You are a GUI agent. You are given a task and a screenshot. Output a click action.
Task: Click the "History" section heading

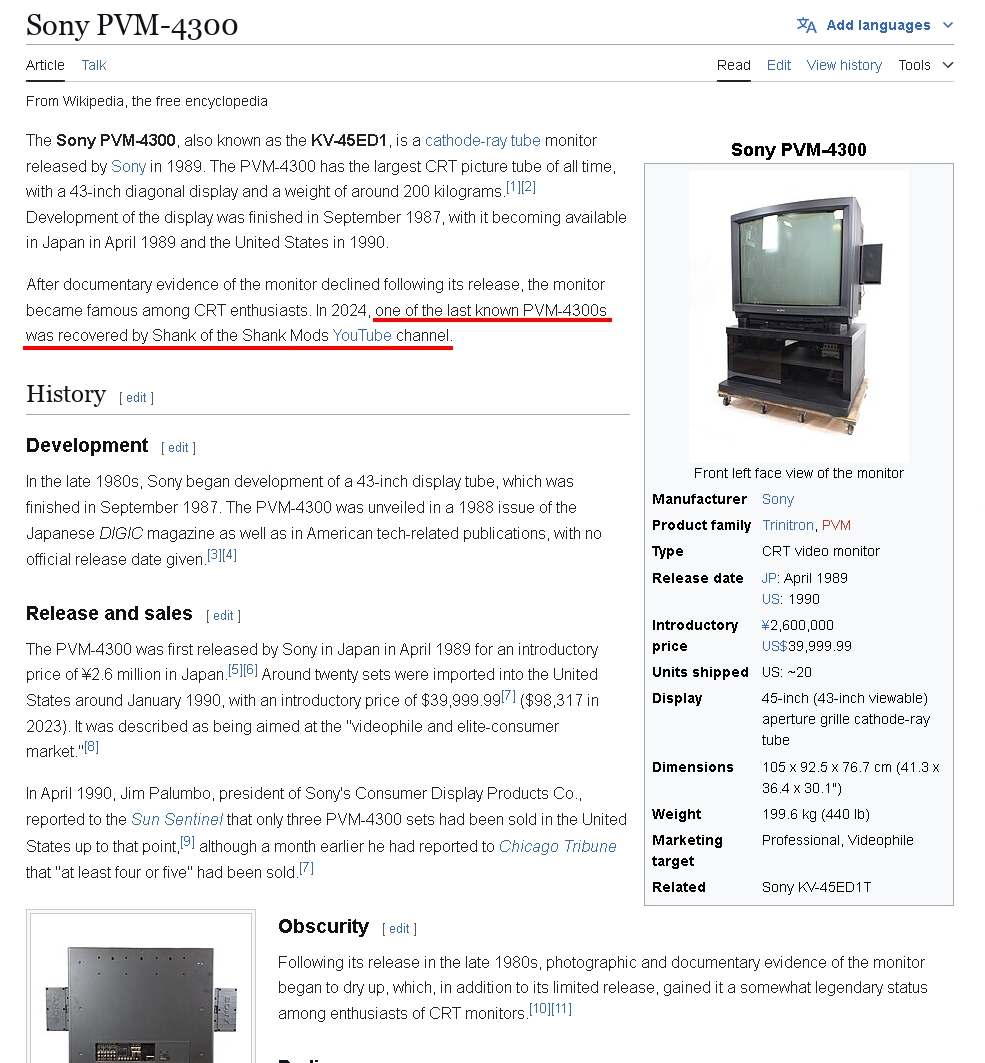(x=66, y=394)
